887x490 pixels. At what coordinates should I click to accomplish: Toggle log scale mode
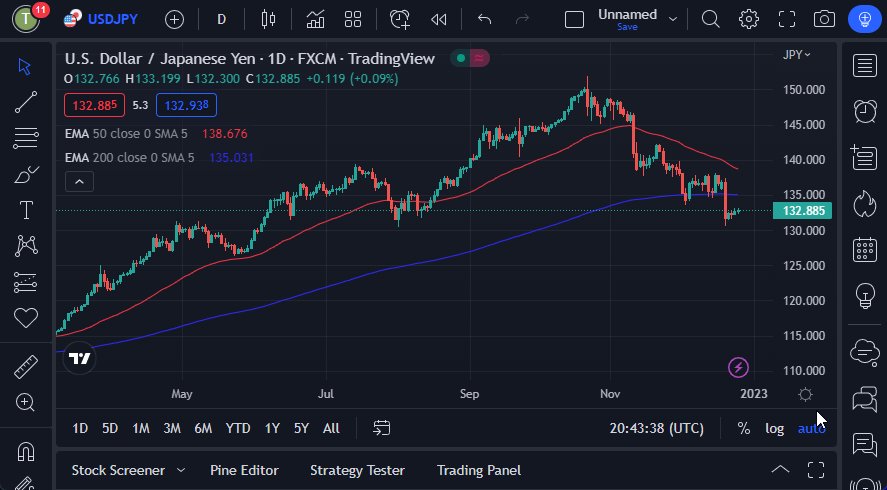click(775, 428)
